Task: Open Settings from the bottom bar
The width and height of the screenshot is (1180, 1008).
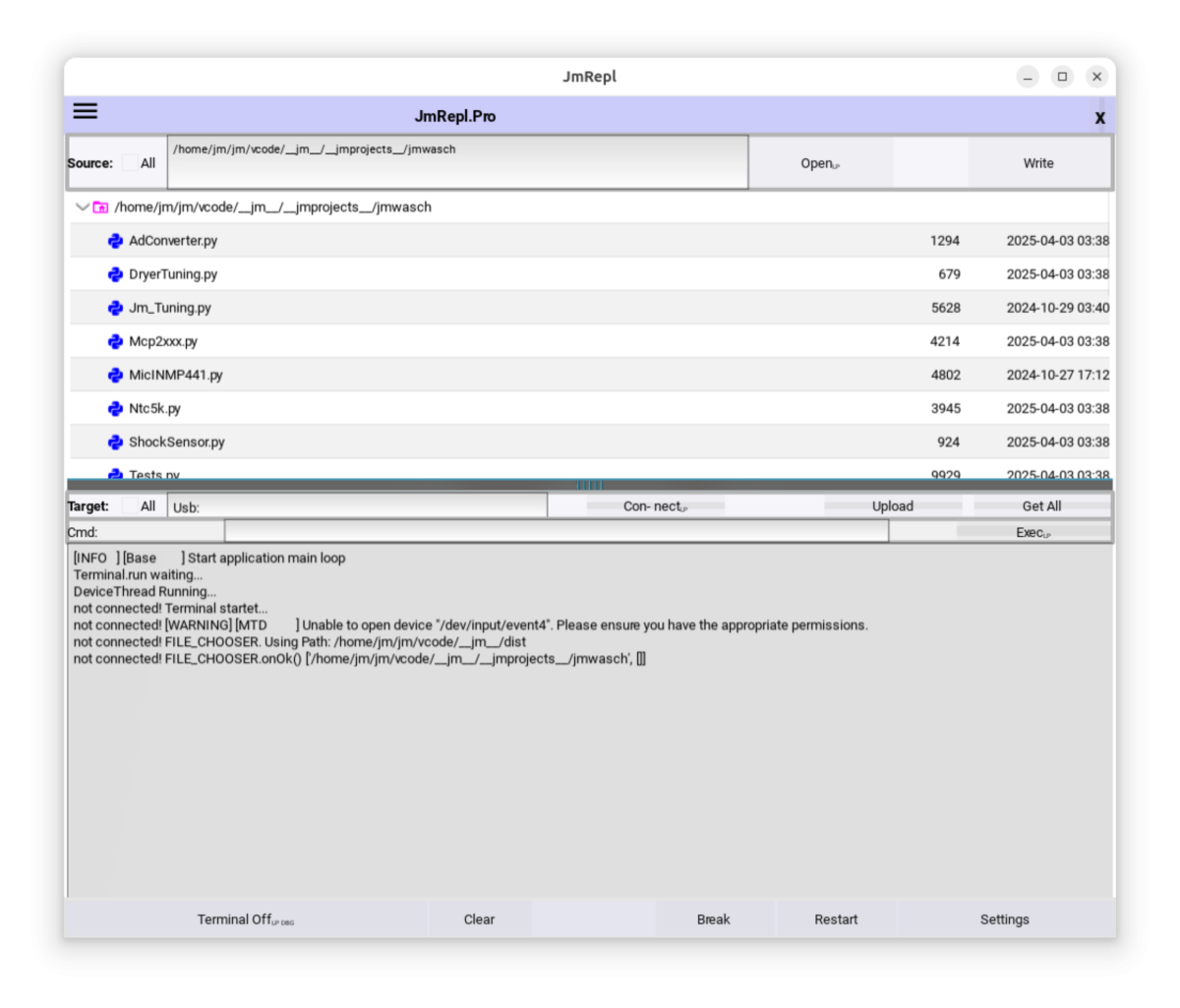Action: pyautogui.click(x=1004, y=919)
